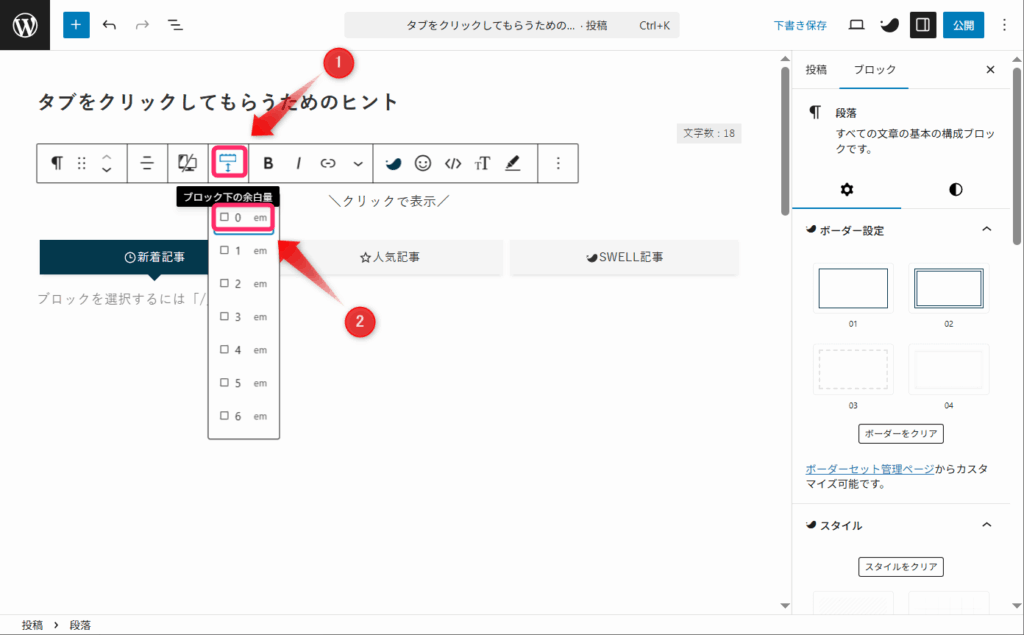Switch to the settings gear tab
The image size is (1024, 635).
click(x=847, y=189)
